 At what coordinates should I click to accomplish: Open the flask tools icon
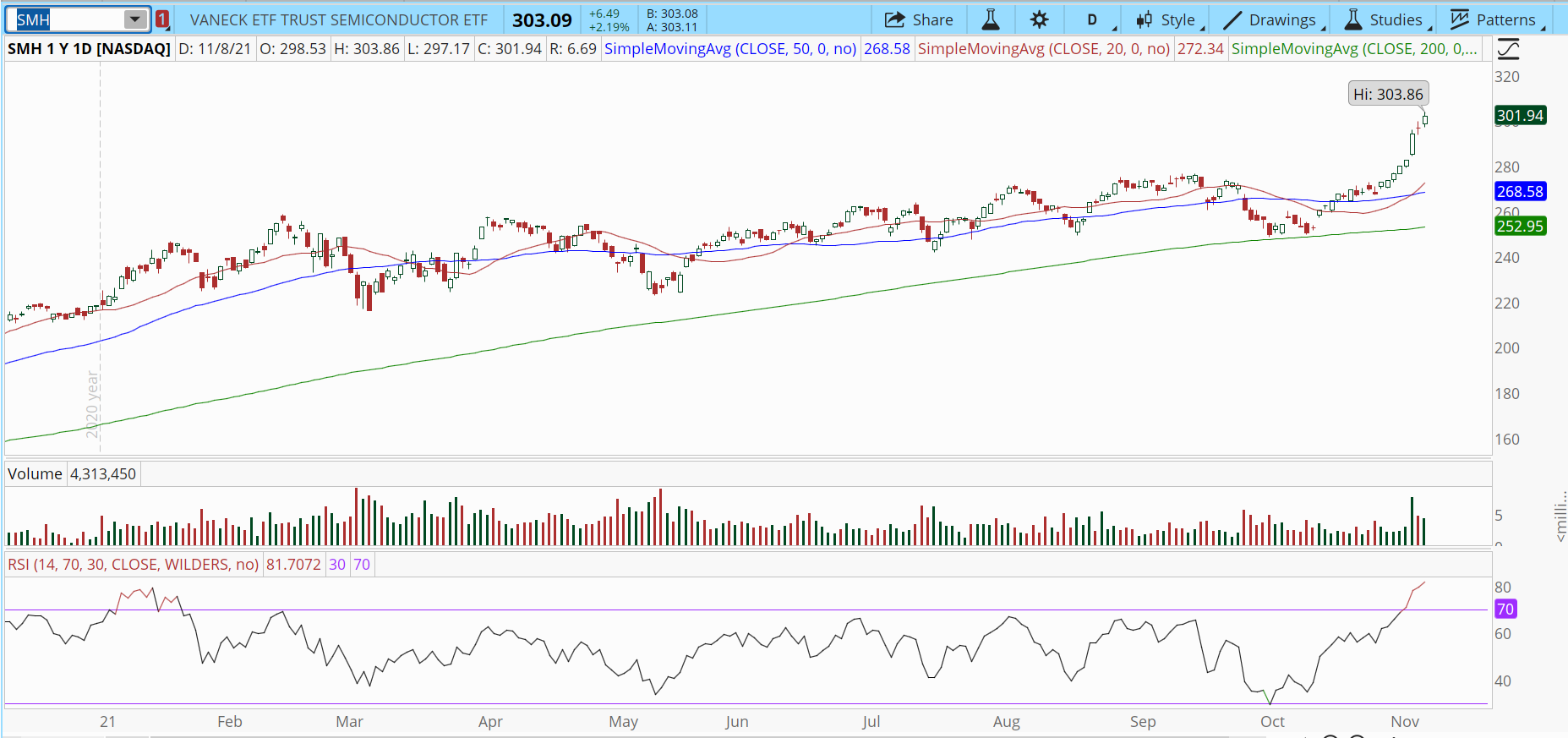991,19
